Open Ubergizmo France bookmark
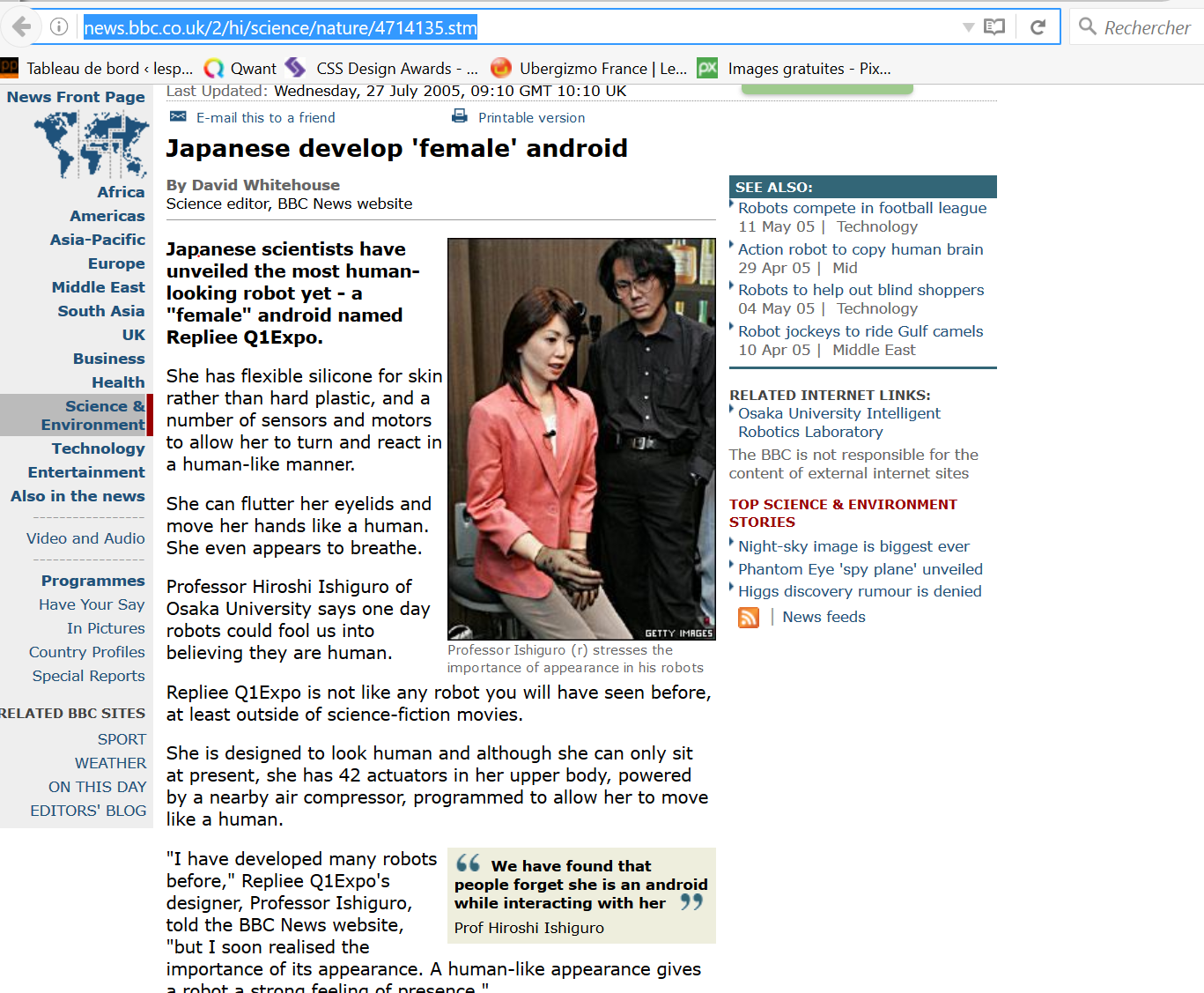The image size is (1204, 993). [589, 69]
